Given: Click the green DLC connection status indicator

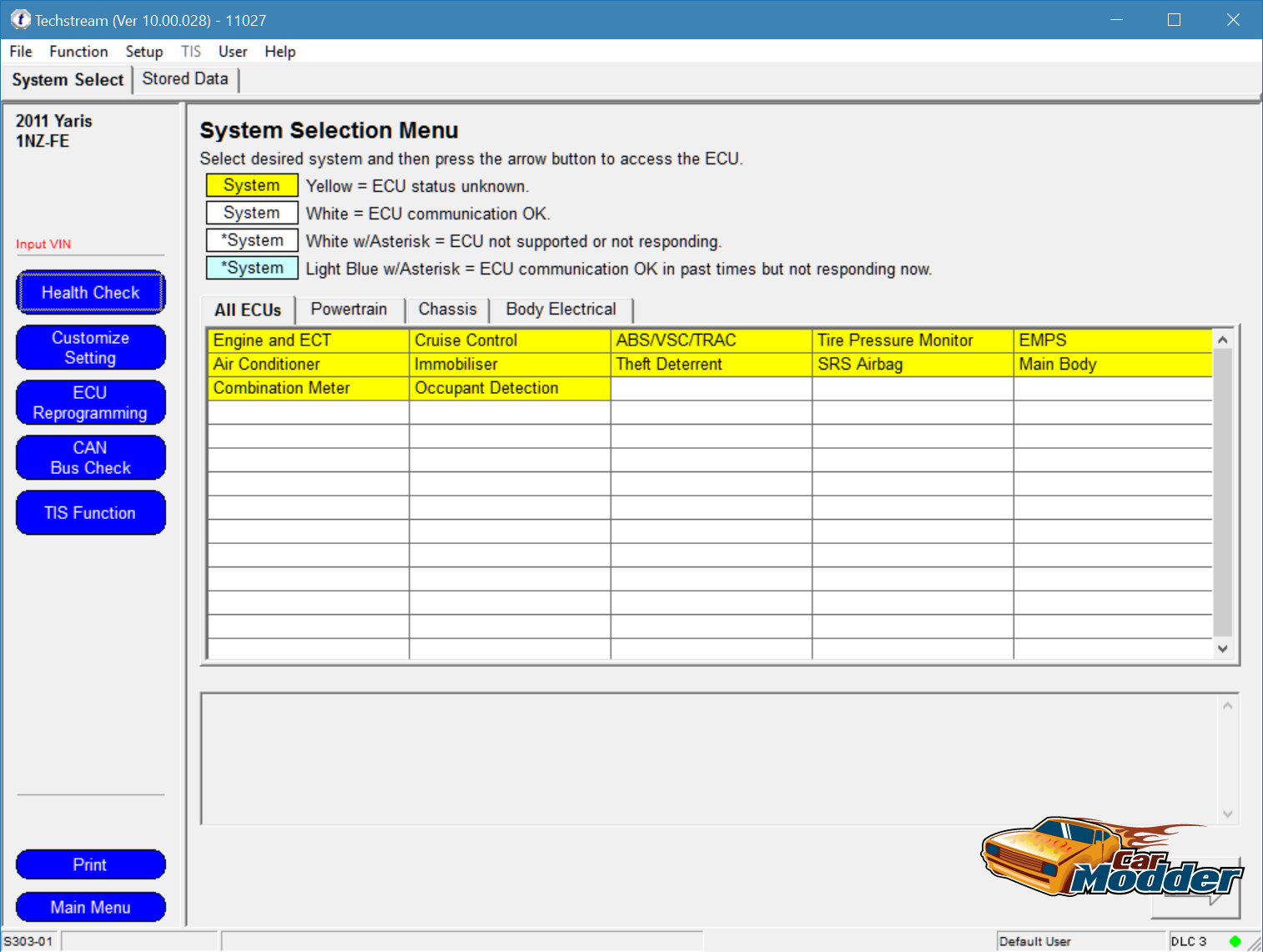Looking at the screenshot, I should click(x=1235, y=941).
